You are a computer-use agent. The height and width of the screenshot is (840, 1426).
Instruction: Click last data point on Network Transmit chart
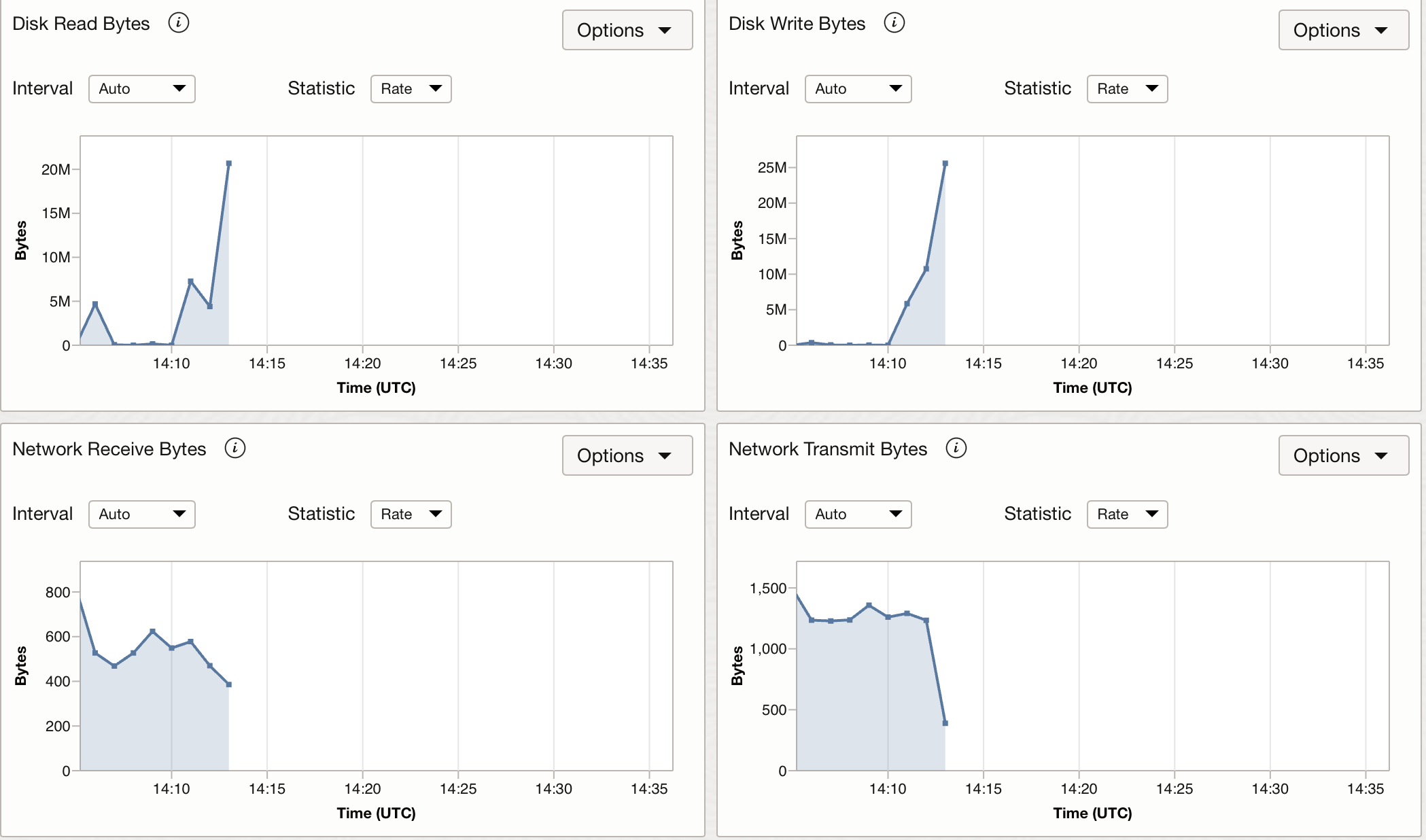pyautogui.click(x=945, y=723)
